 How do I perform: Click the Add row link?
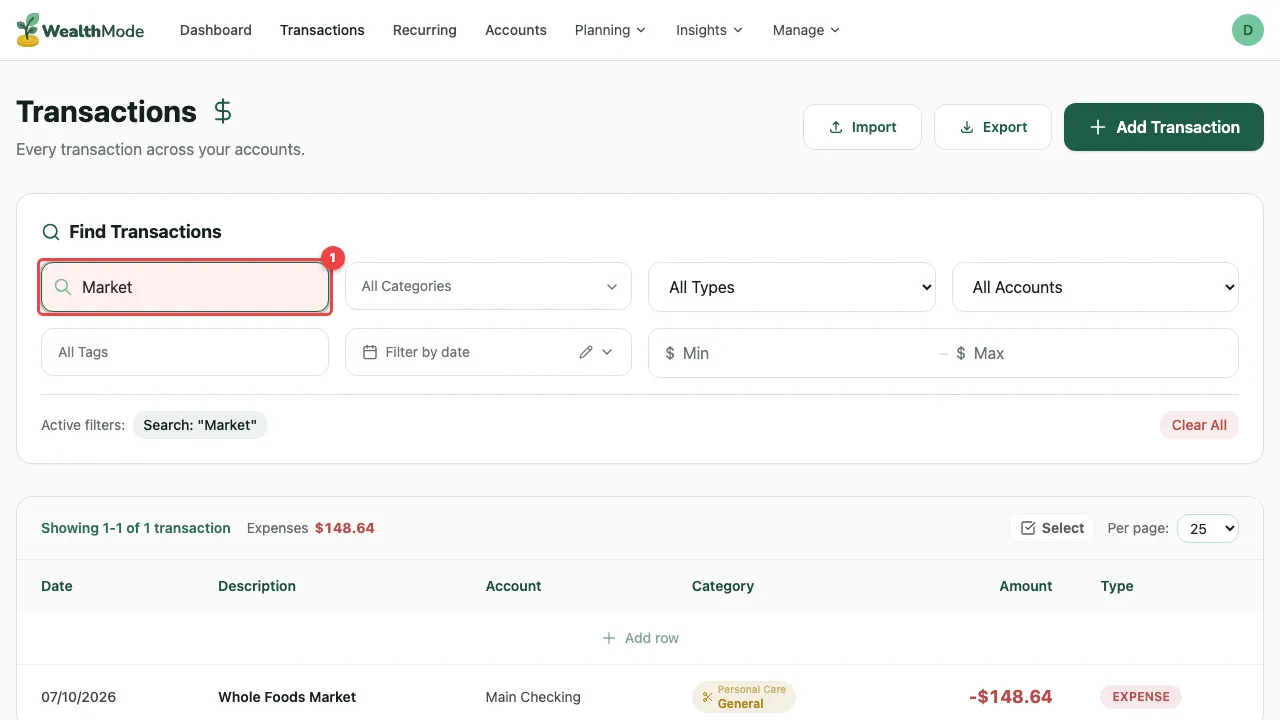coord(640,638)
